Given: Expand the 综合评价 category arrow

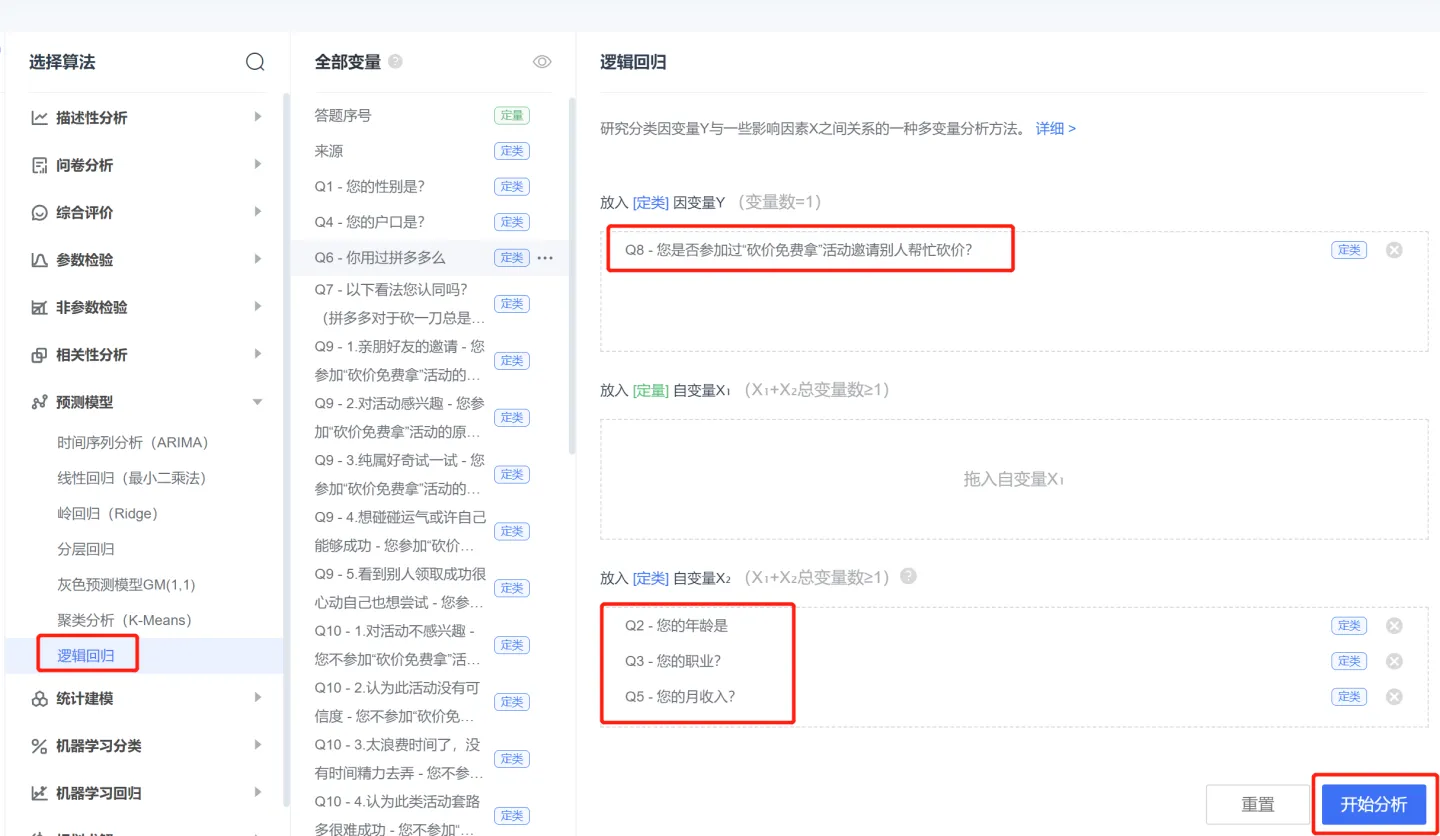Looking at the screenshot, I should (x=258, y=212).
